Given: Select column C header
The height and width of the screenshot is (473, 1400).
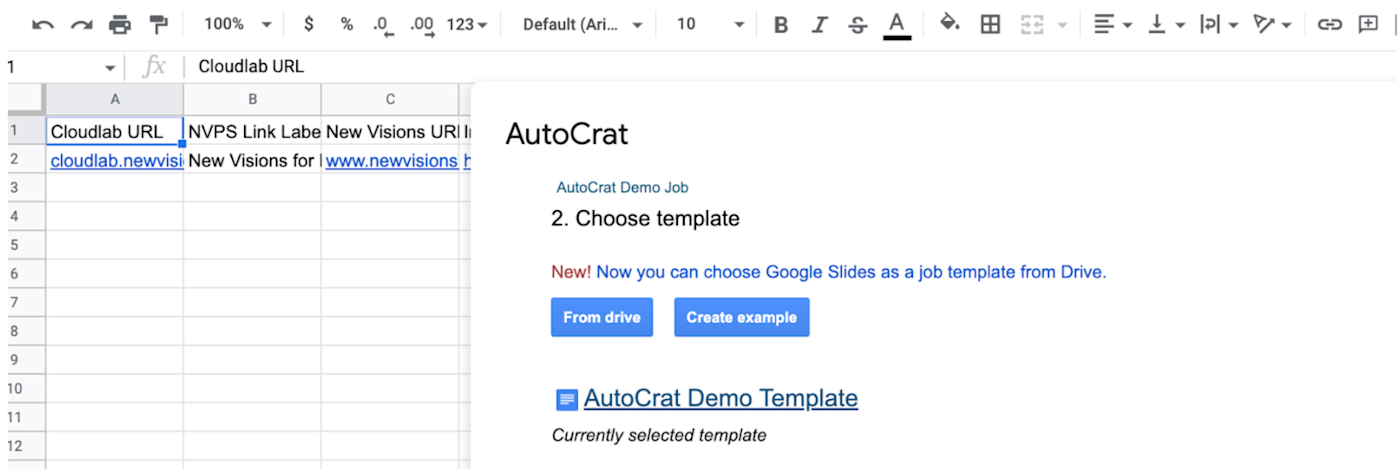Looking at the screenshot, I should click(390, 99).
